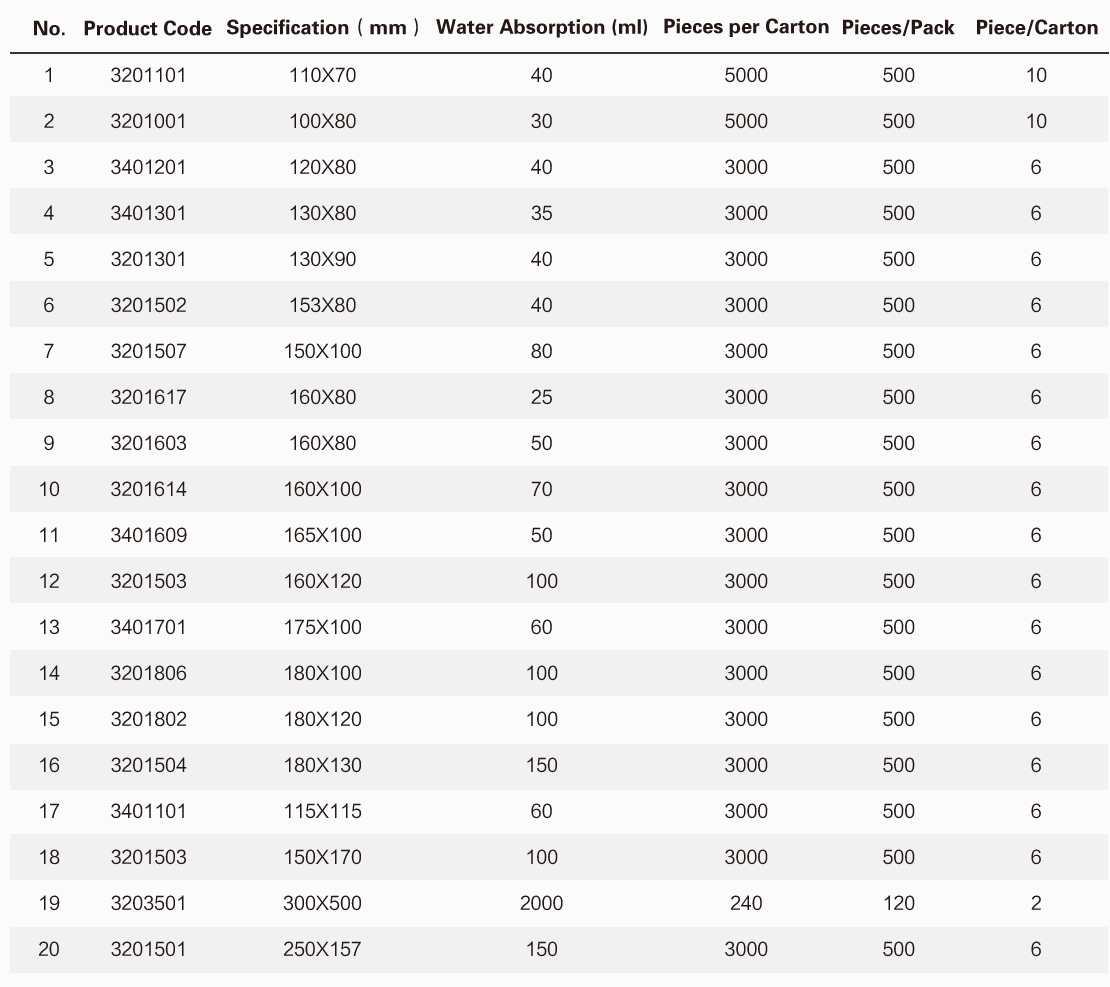Select product code 3401301
The height and width of the screenshot is (987, 1110).
[148, 213]
